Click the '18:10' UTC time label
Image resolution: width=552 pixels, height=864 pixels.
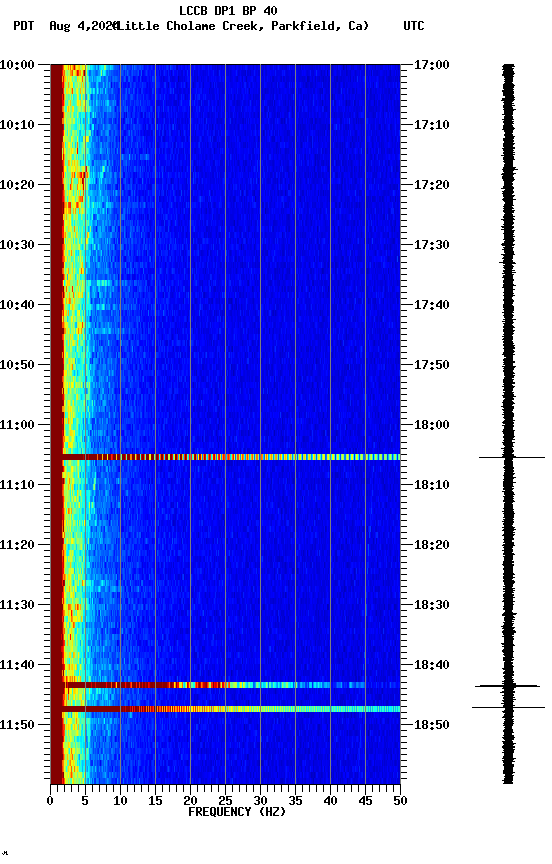(x=432, y=485)
